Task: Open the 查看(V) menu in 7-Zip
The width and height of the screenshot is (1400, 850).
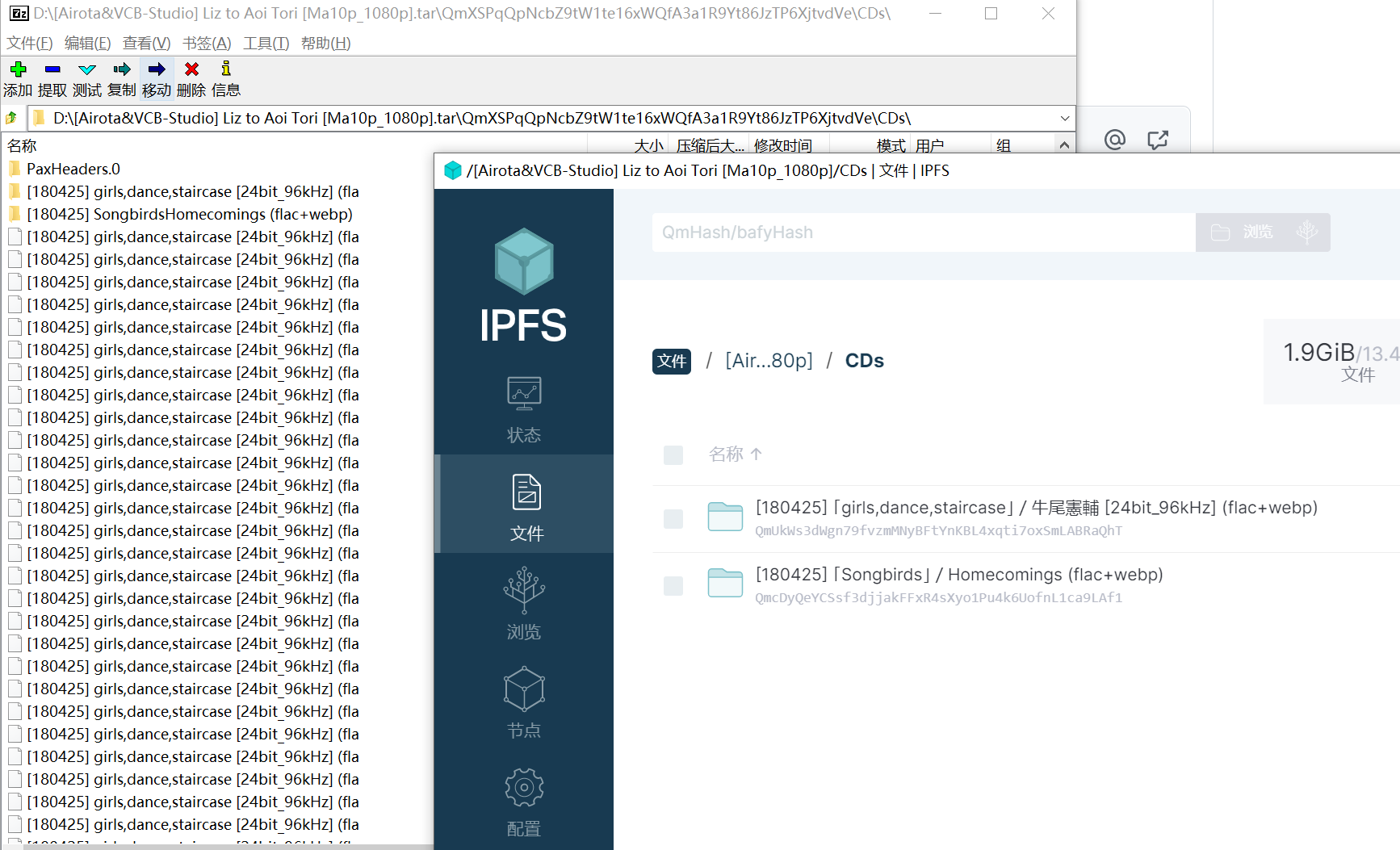Action: click(x=145, y=43)
